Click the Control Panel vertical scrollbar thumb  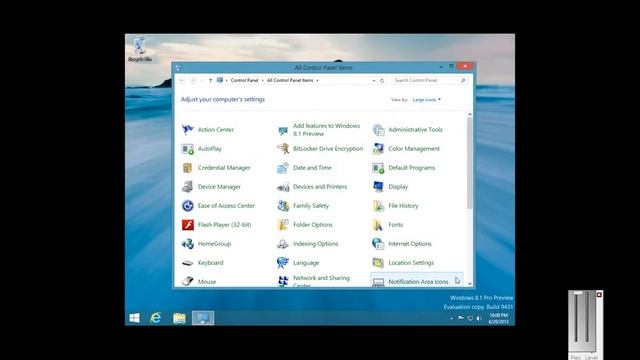[469, 163]
